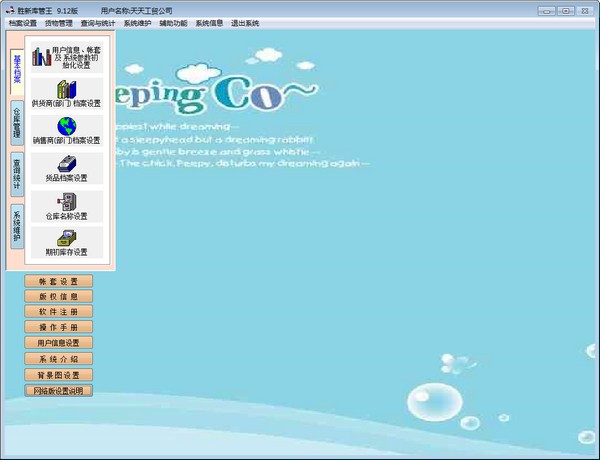This screenshot has width=600, height=460.
Task: Open 供货商(部门)档案设置 books icon
Action: point(67,90)
